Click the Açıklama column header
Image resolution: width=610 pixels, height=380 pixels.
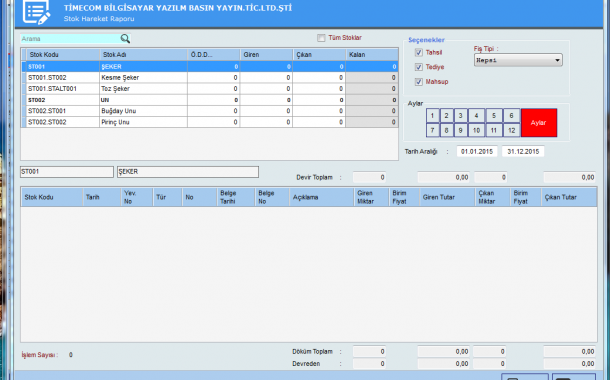pos(322,197)
